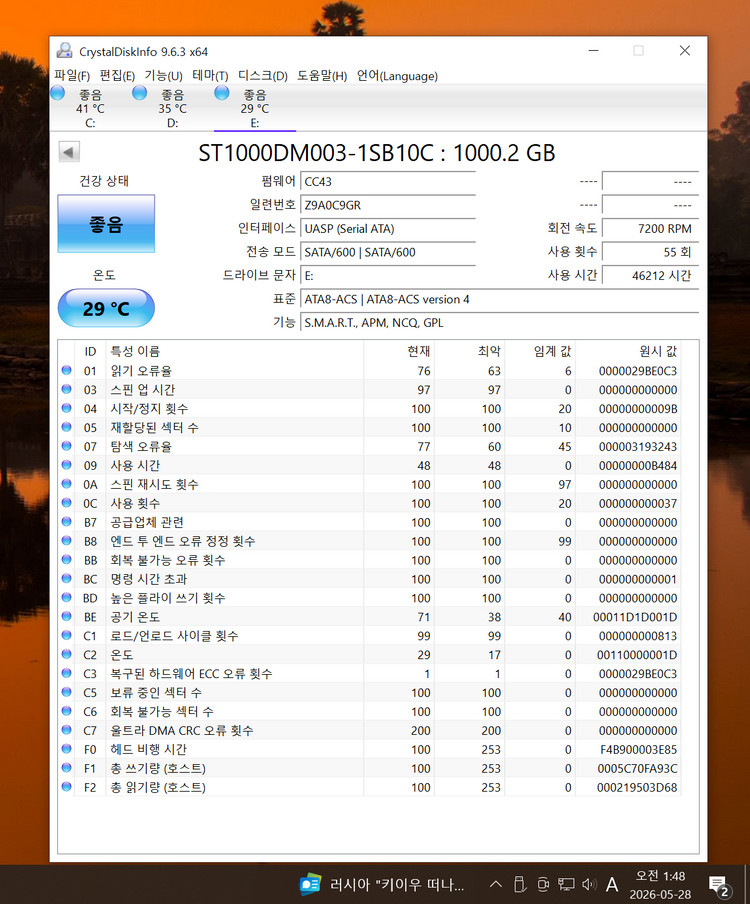Image resolution: width=750 pixels, height=904 pixels.
Task: Click the status dot for 명령 시간 초과
Action: (66, 578)
